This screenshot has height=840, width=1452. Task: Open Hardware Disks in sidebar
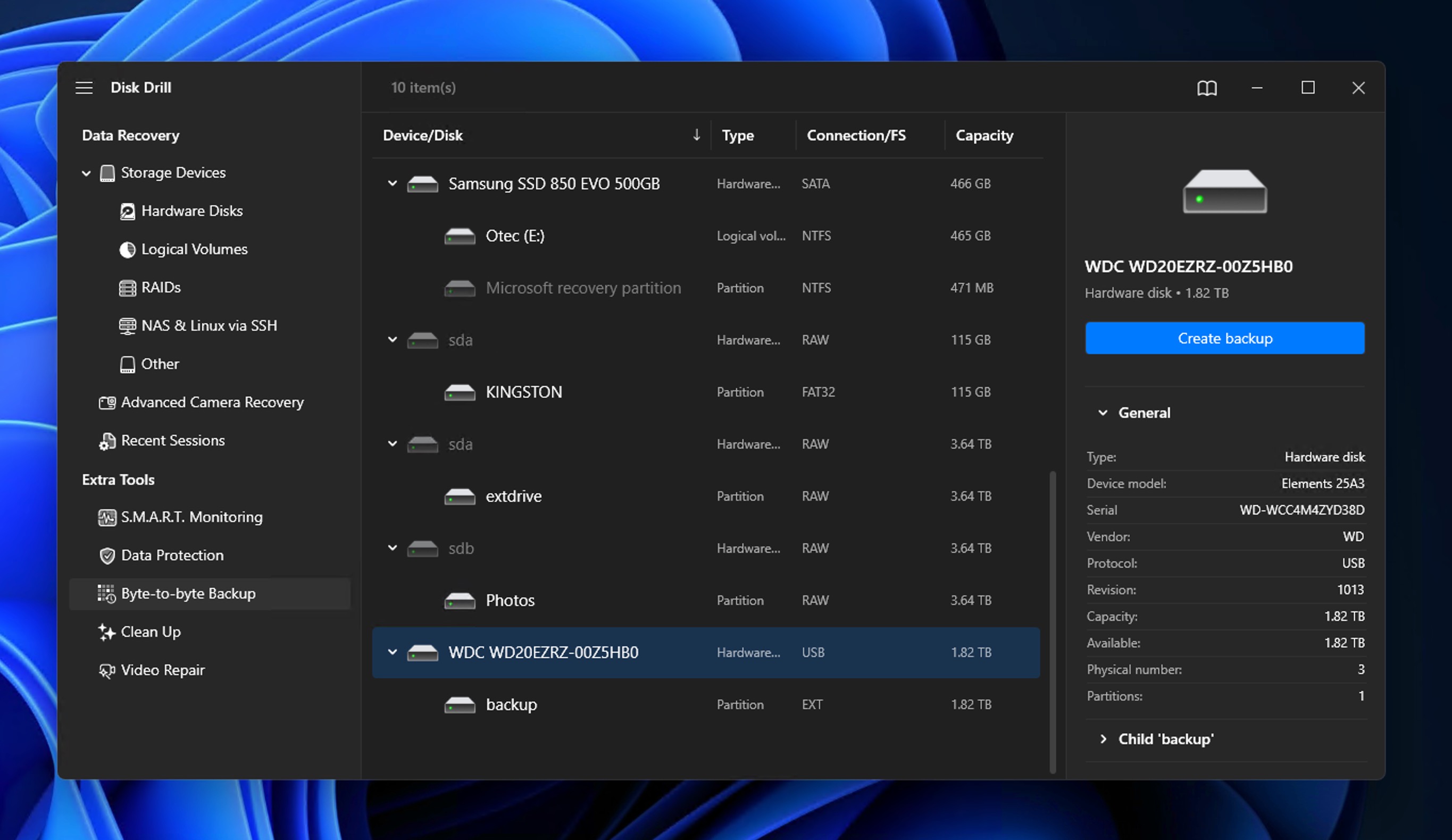[x=192, y=211]
